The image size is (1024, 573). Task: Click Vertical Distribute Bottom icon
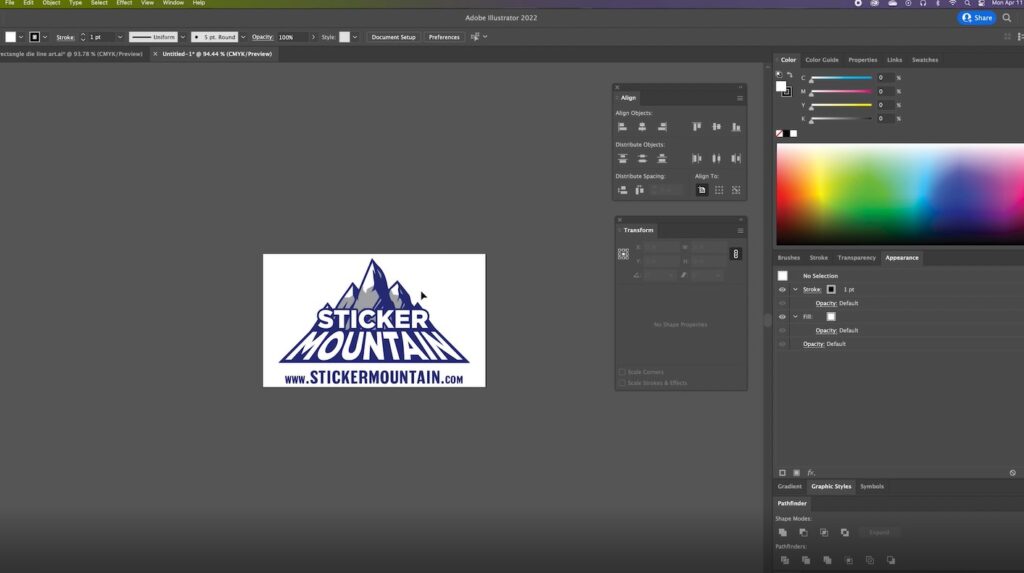(662, 158)
